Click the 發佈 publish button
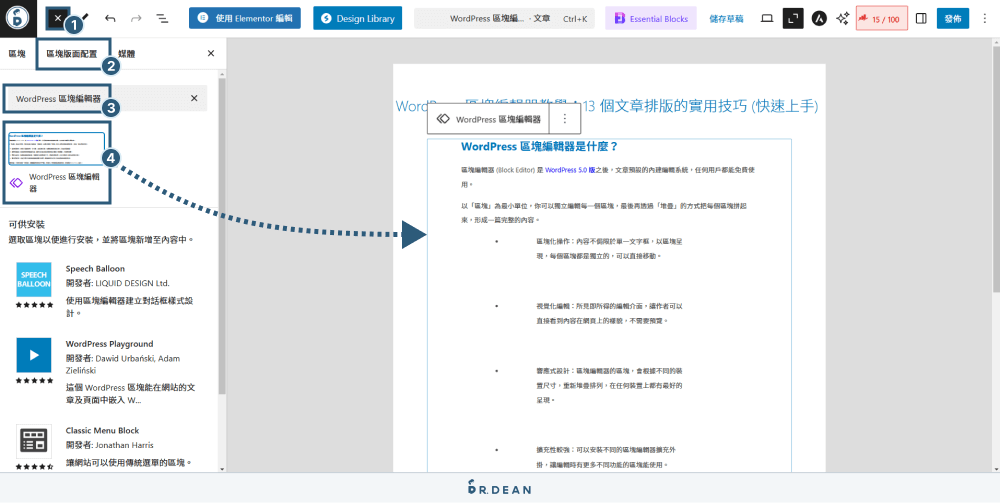This screenshot has width=1000, height=503. coord(953,18)
